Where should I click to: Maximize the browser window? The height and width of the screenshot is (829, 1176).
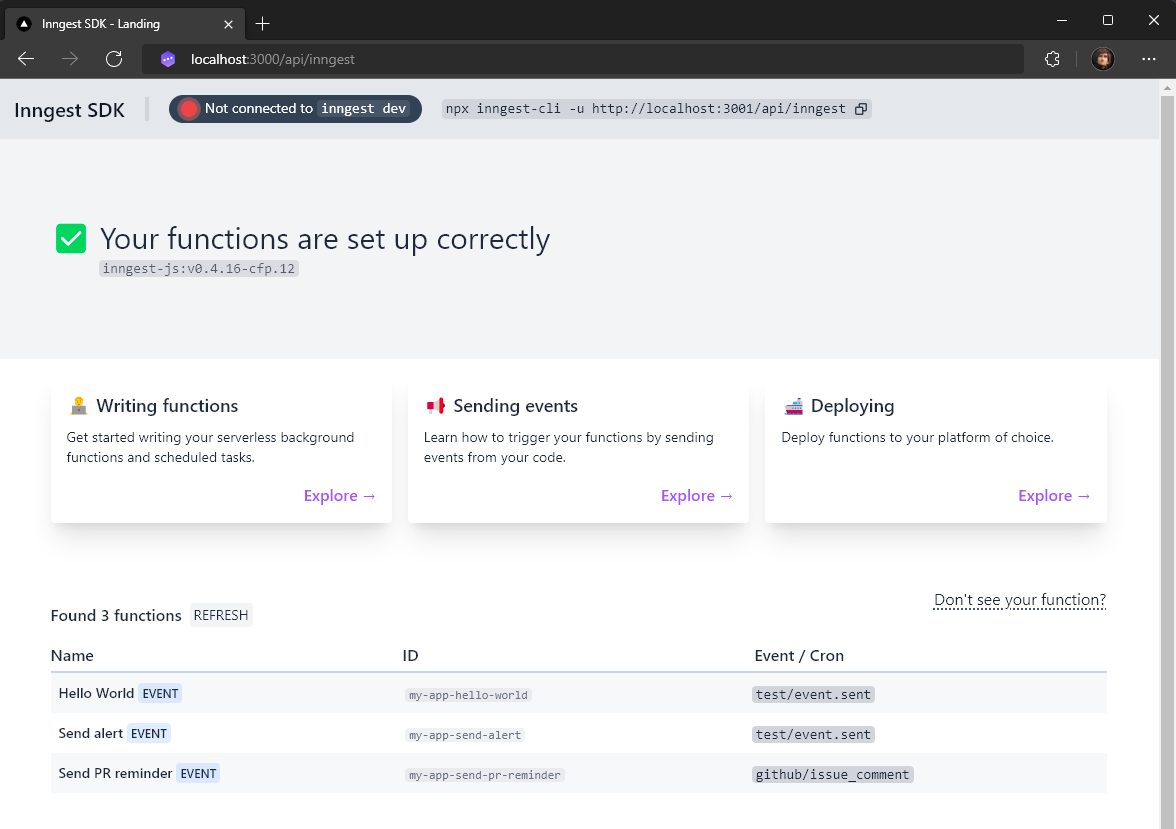[1108, 21]
